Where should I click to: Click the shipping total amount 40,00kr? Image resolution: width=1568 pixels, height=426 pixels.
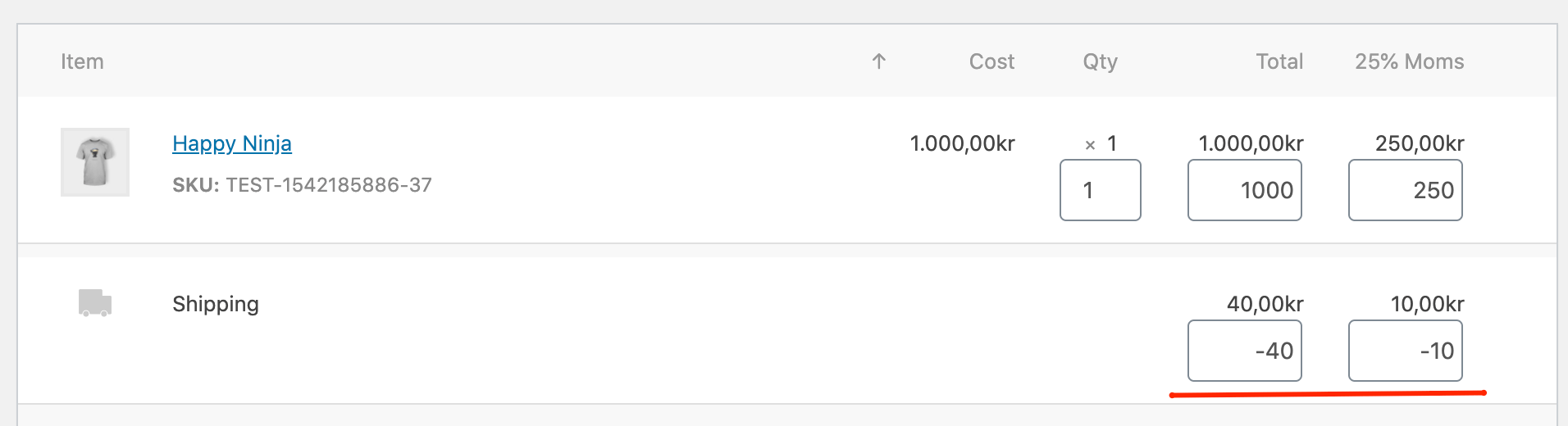1265,304
